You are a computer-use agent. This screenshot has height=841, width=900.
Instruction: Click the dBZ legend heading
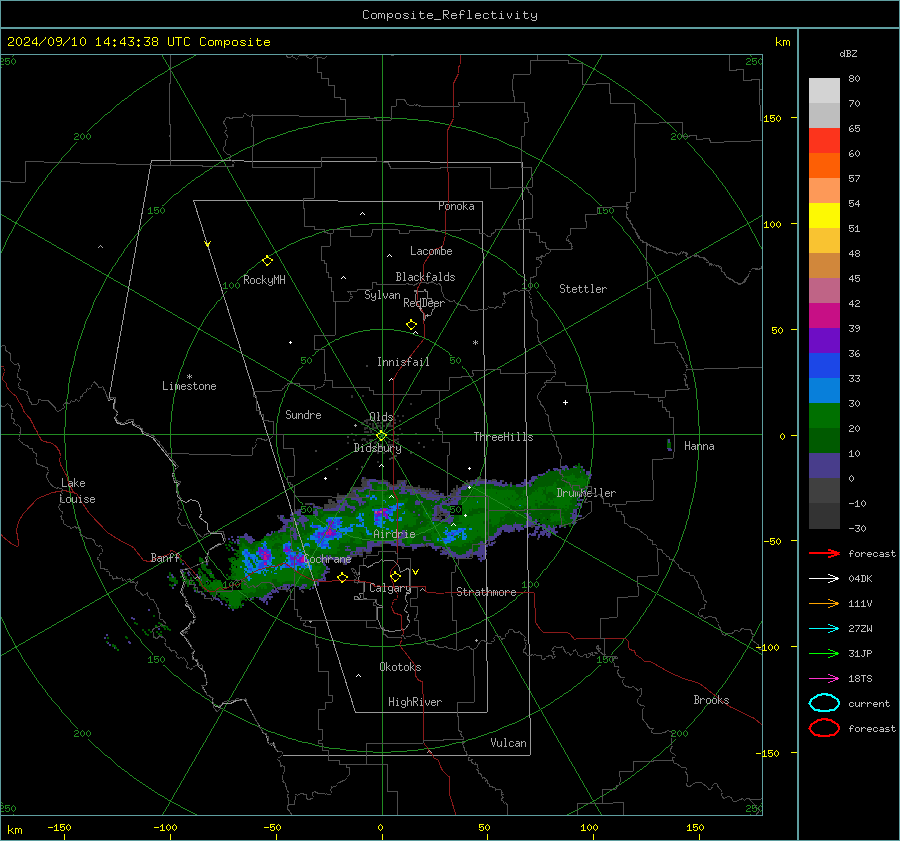point(848,53)
